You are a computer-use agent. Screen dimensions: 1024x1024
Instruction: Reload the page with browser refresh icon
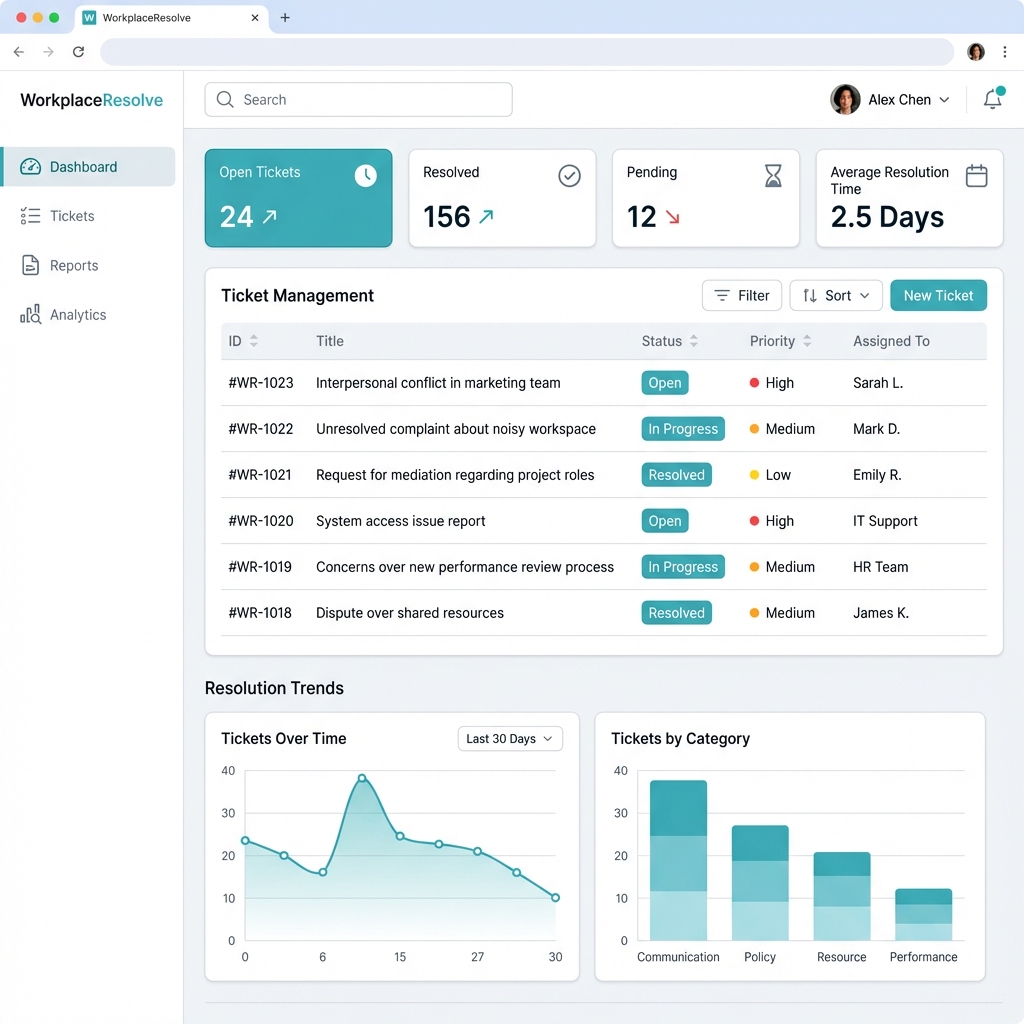(78, 52)
